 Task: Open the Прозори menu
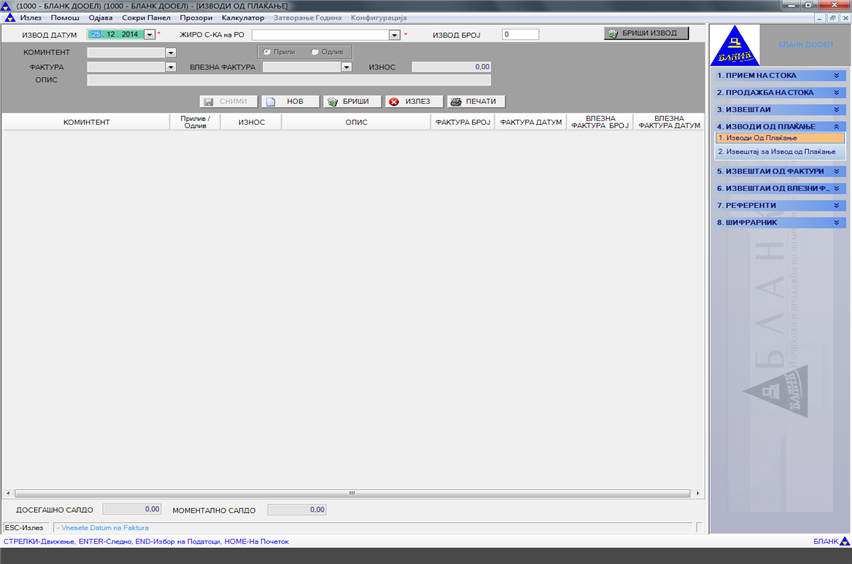(196, 18)
